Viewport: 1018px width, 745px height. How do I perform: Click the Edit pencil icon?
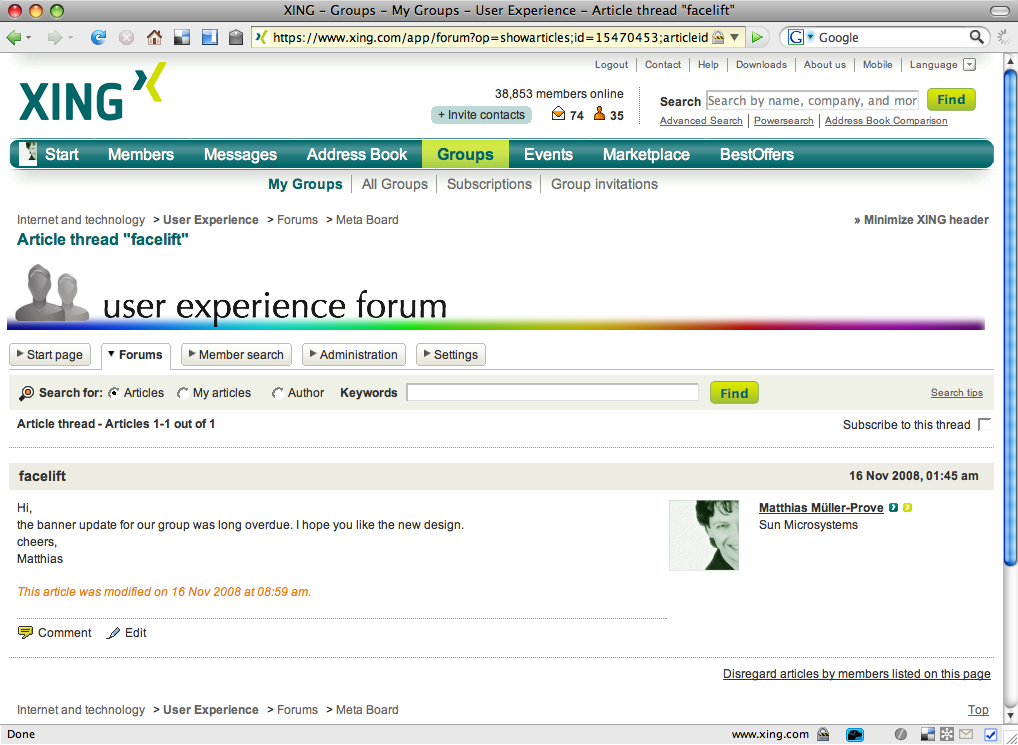pos(114,633)
